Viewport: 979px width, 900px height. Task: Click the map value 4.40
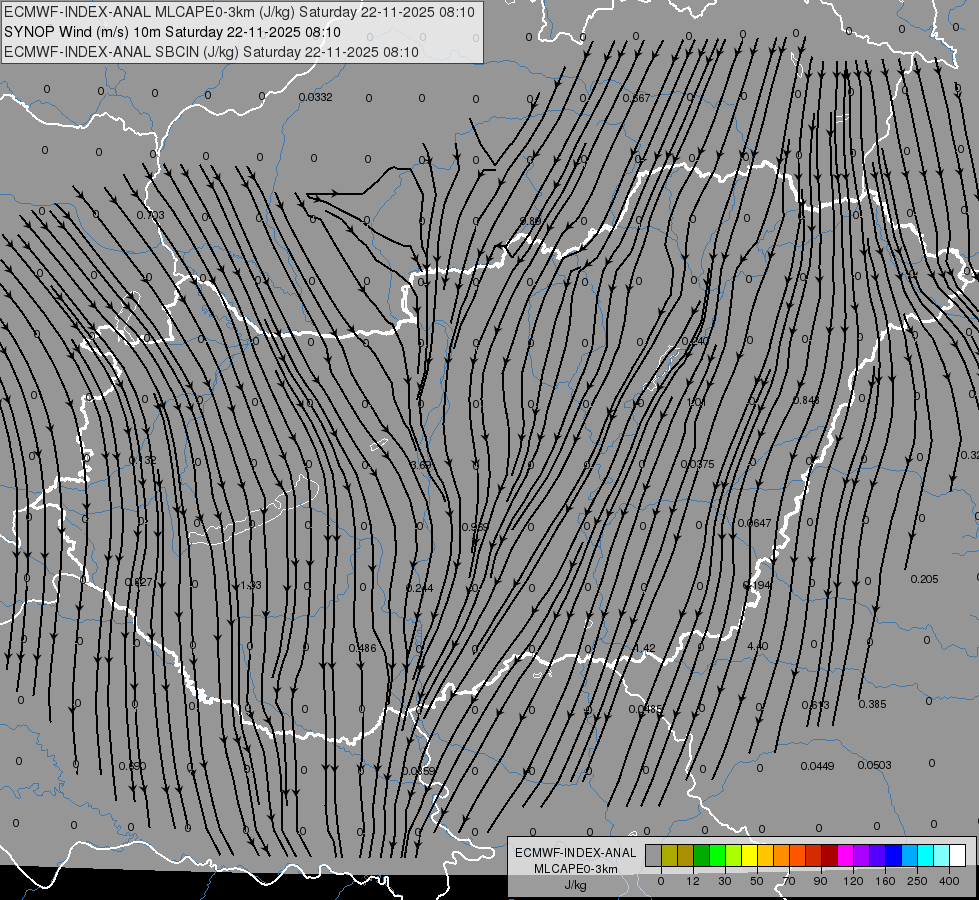(757, 646)
